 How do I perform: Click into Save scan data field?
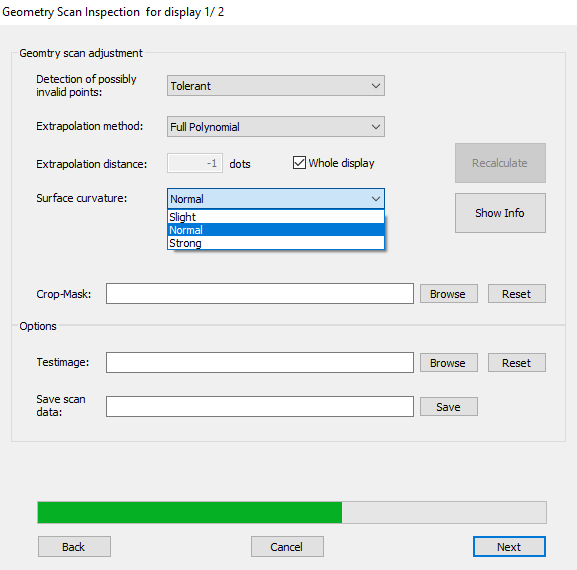260,407
